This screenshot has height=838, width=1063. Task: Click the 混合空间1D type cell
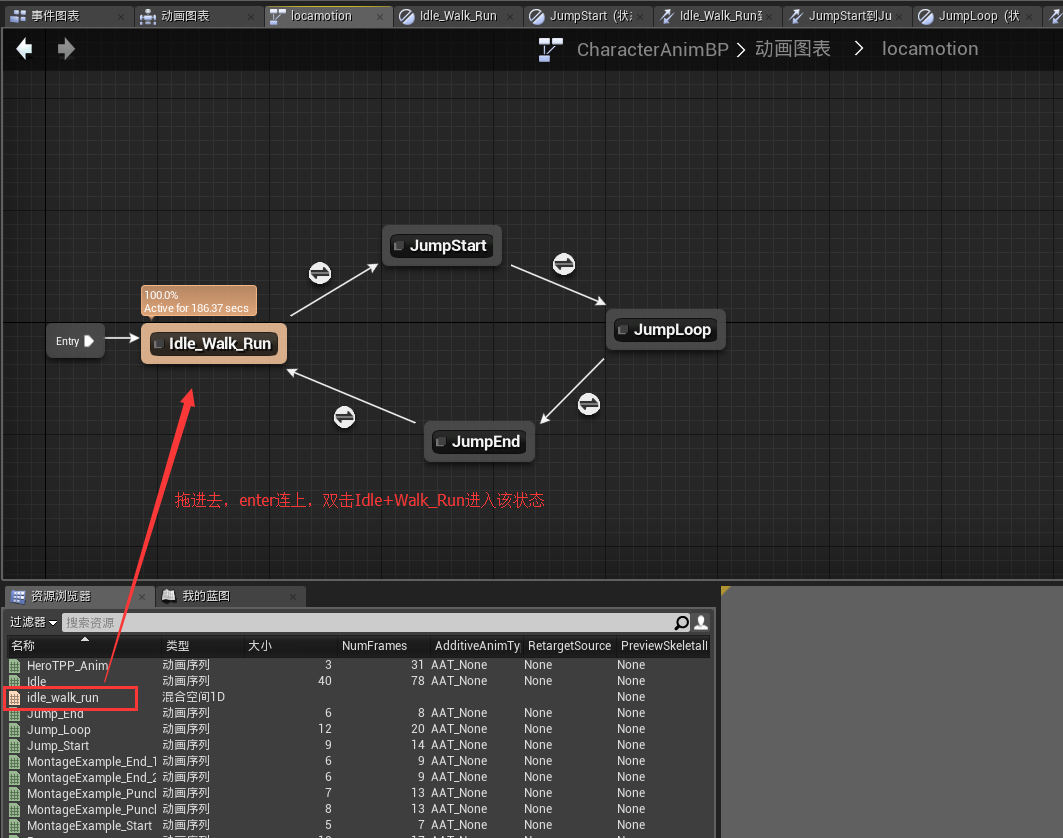click(x=193, y=697)
